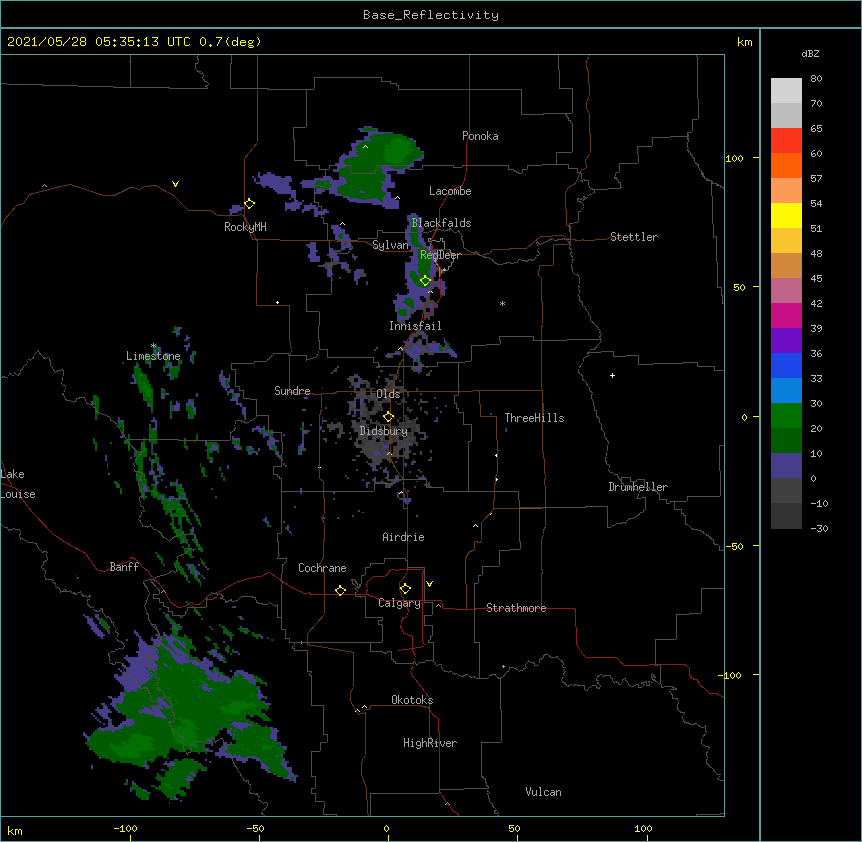Screen dimensions: 862x842
Task: Click the Sundre city label
Action: (292, 391)
